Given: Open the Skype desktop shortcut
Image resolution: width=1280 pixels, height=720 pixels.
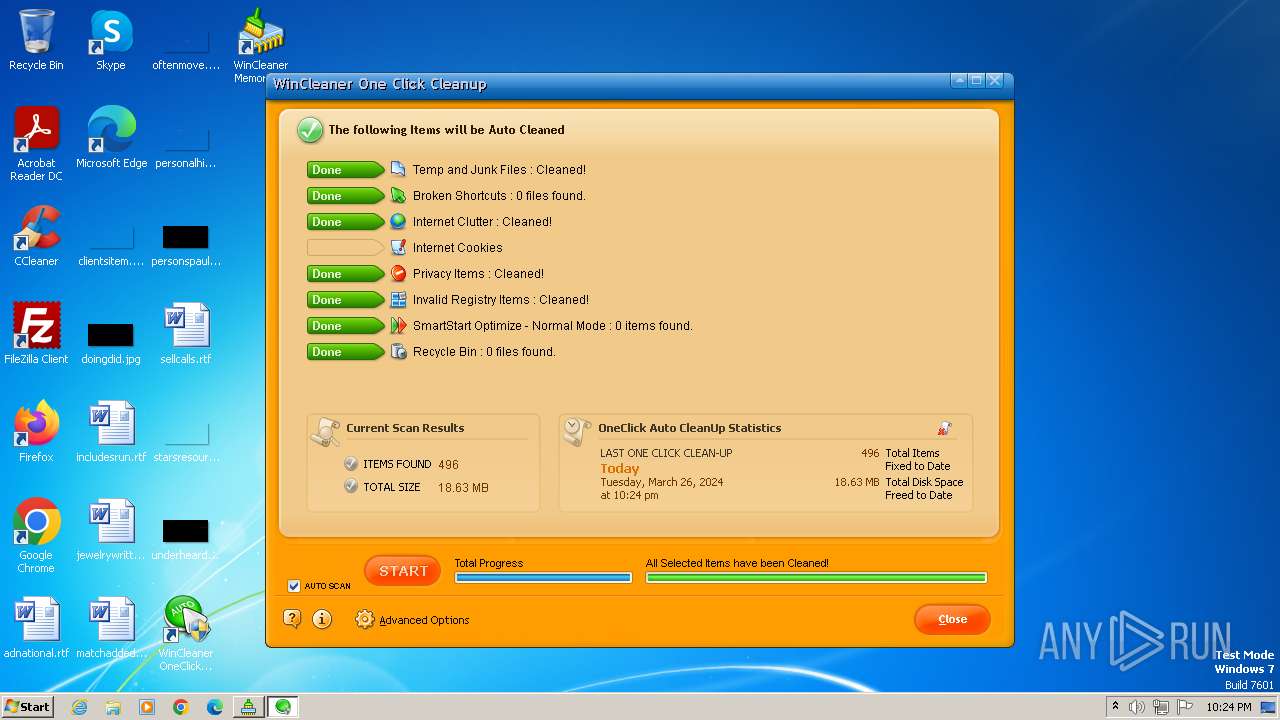Looking at the screenshot, I should (x=110, y=40).
